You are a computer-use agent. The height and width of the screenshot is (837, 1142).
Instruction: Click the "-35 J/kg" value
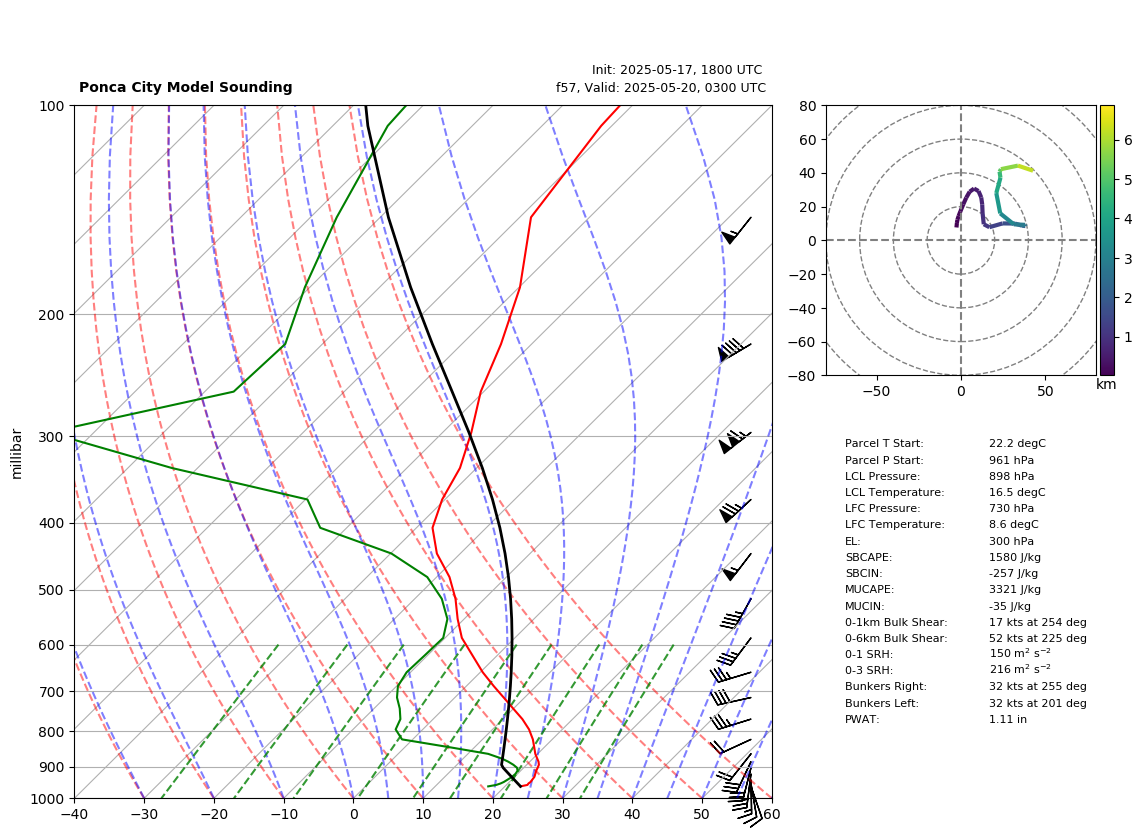[1010, 606]
